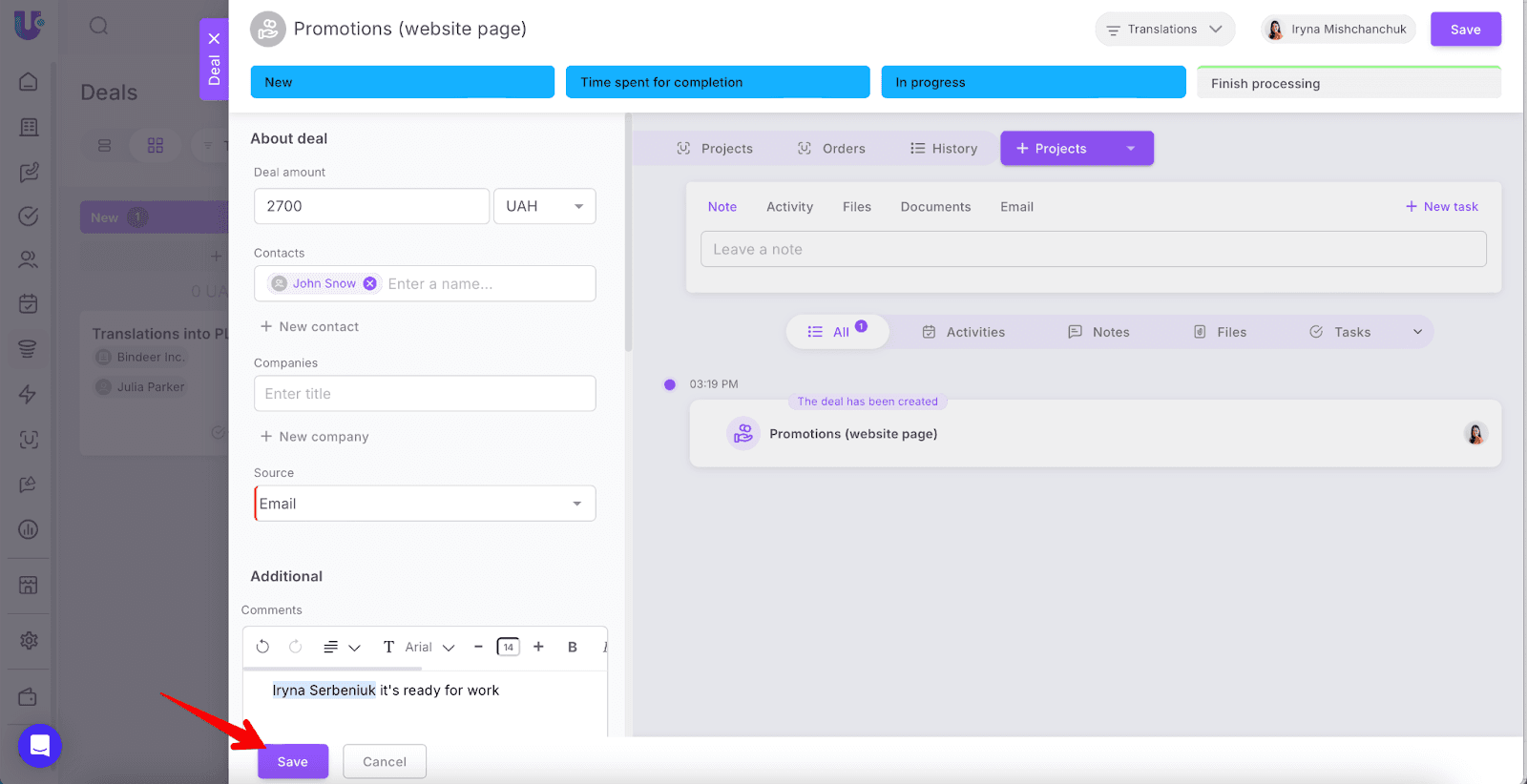Expand the Translations pipeline dropdown
This screenshot has width=1527, height=784.
point(1164,30)
